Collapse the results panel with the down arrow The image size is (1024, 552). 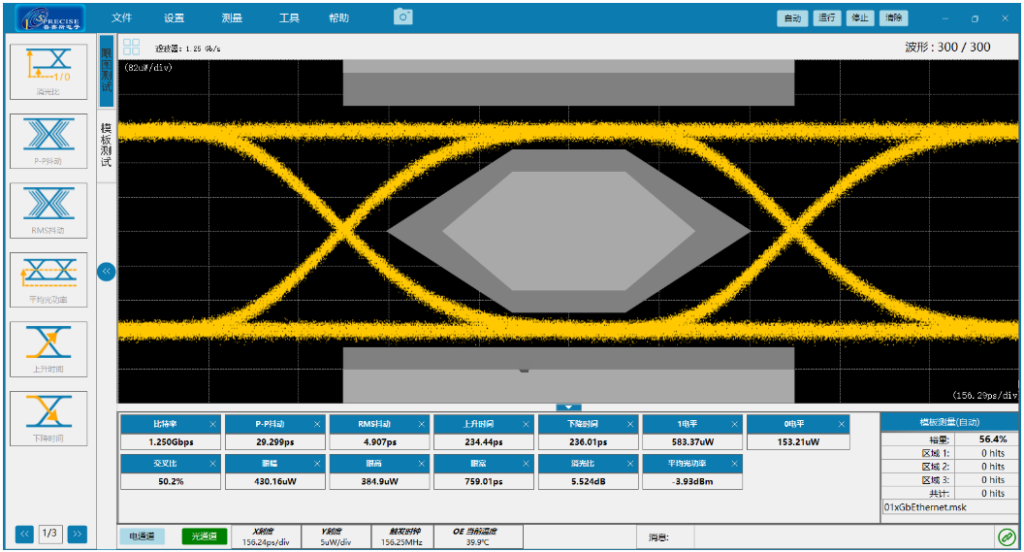click(568, 407)
